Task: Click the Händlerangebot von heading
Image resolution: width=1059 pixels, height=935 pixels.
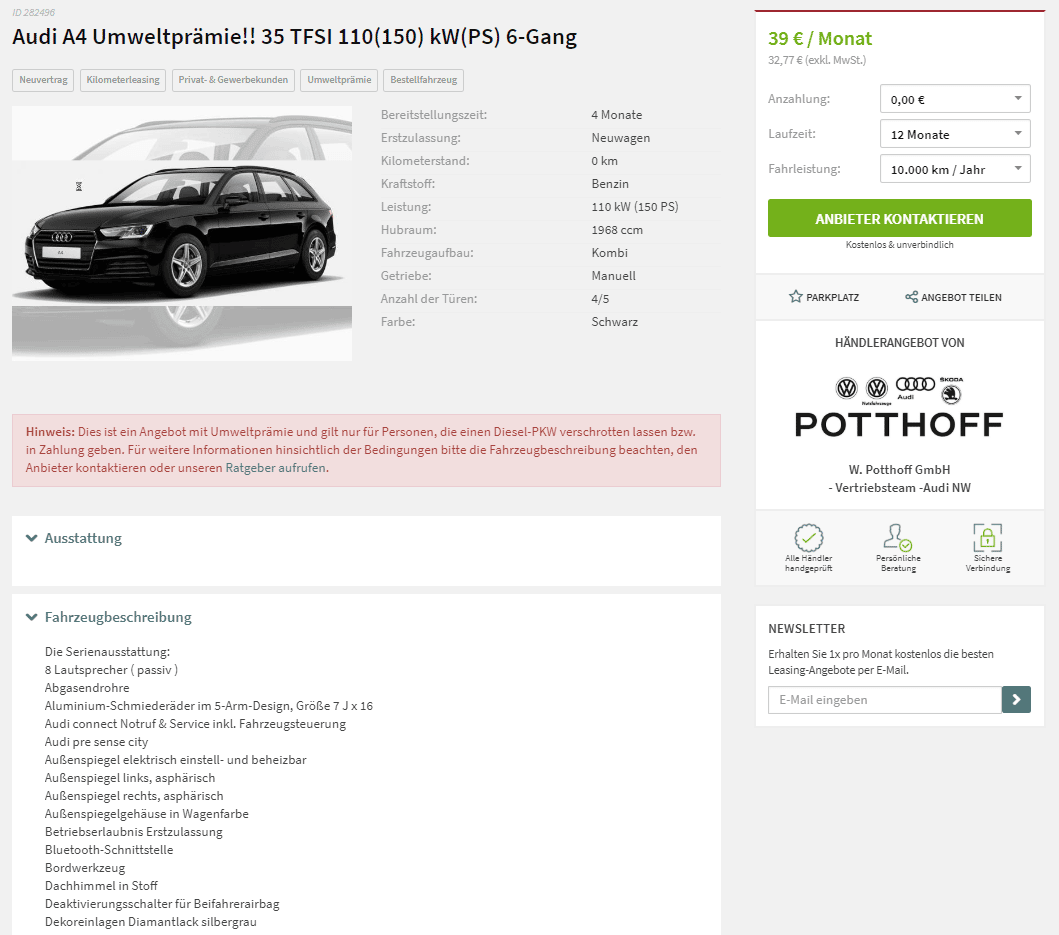Action: tap(900, 343)
